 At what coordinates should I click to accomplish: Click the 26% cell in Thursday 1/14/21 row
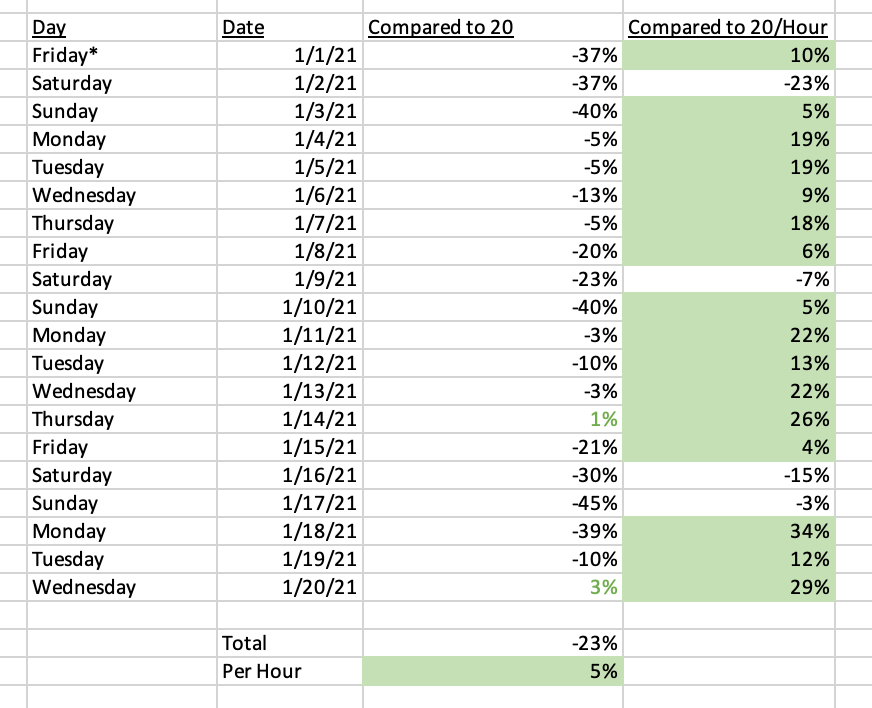[729, 419]
